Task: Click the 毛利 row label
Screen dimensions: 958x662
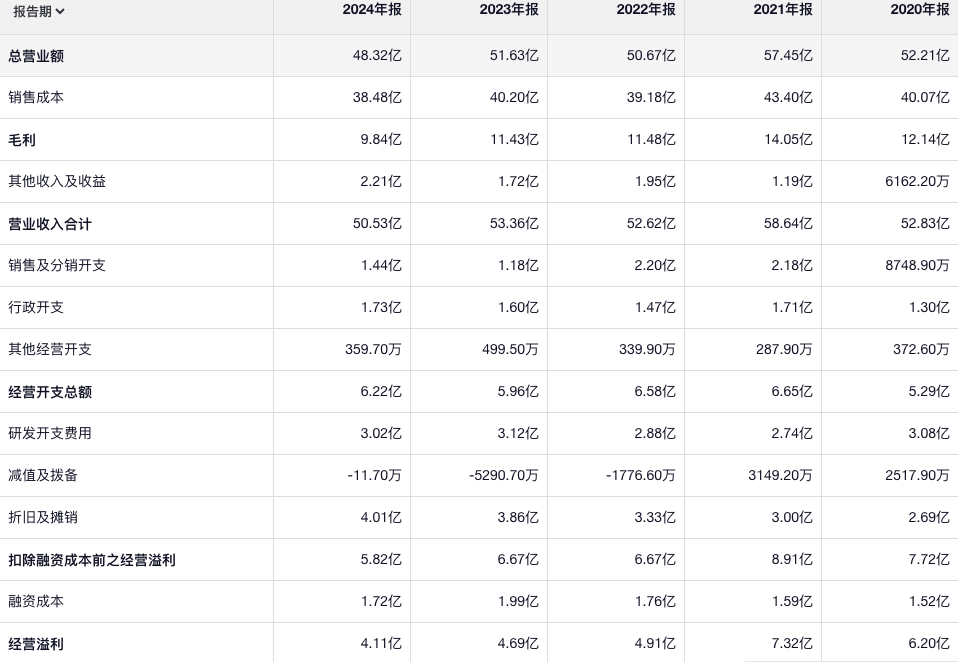Action: pyautogui.click(x=22, y=140)
